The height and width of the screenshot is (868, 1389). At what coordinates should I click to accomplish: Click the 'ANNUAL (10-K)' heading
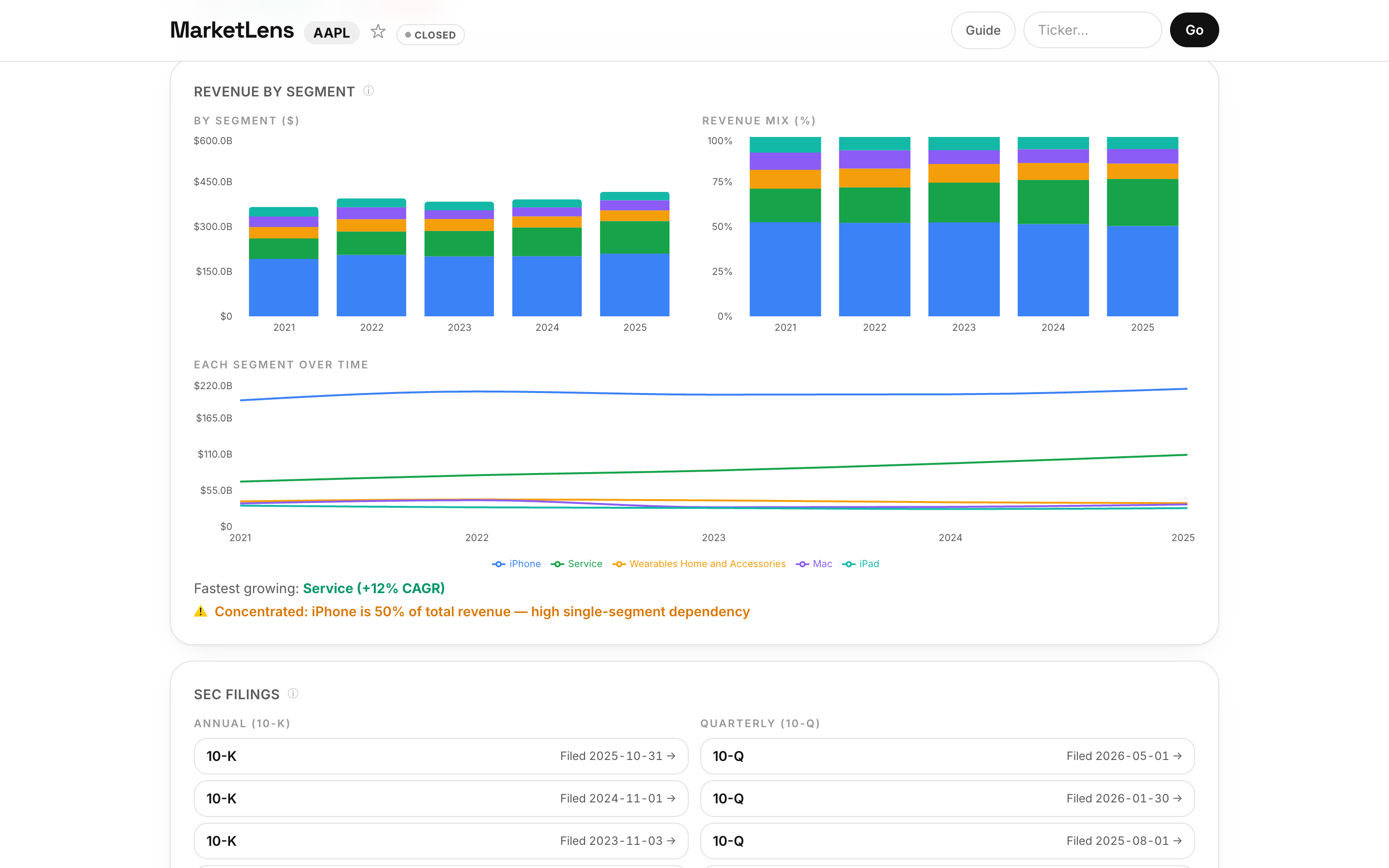tap(242, 723)
